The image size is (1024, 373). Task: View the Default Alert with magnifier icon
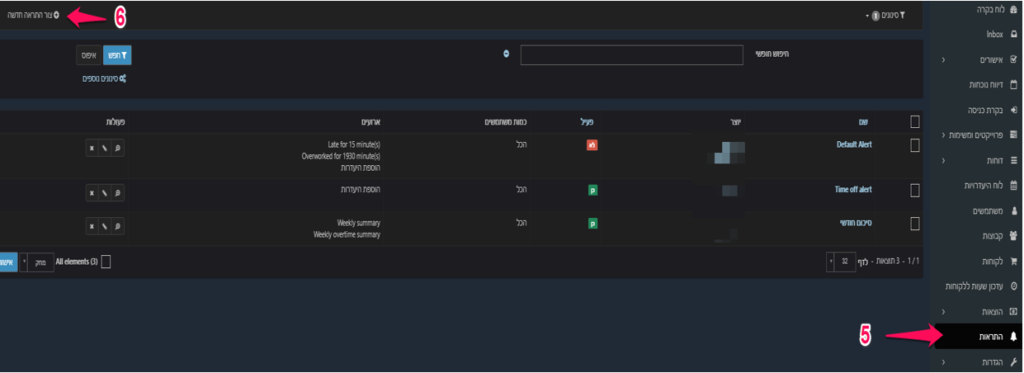[118, 148]
